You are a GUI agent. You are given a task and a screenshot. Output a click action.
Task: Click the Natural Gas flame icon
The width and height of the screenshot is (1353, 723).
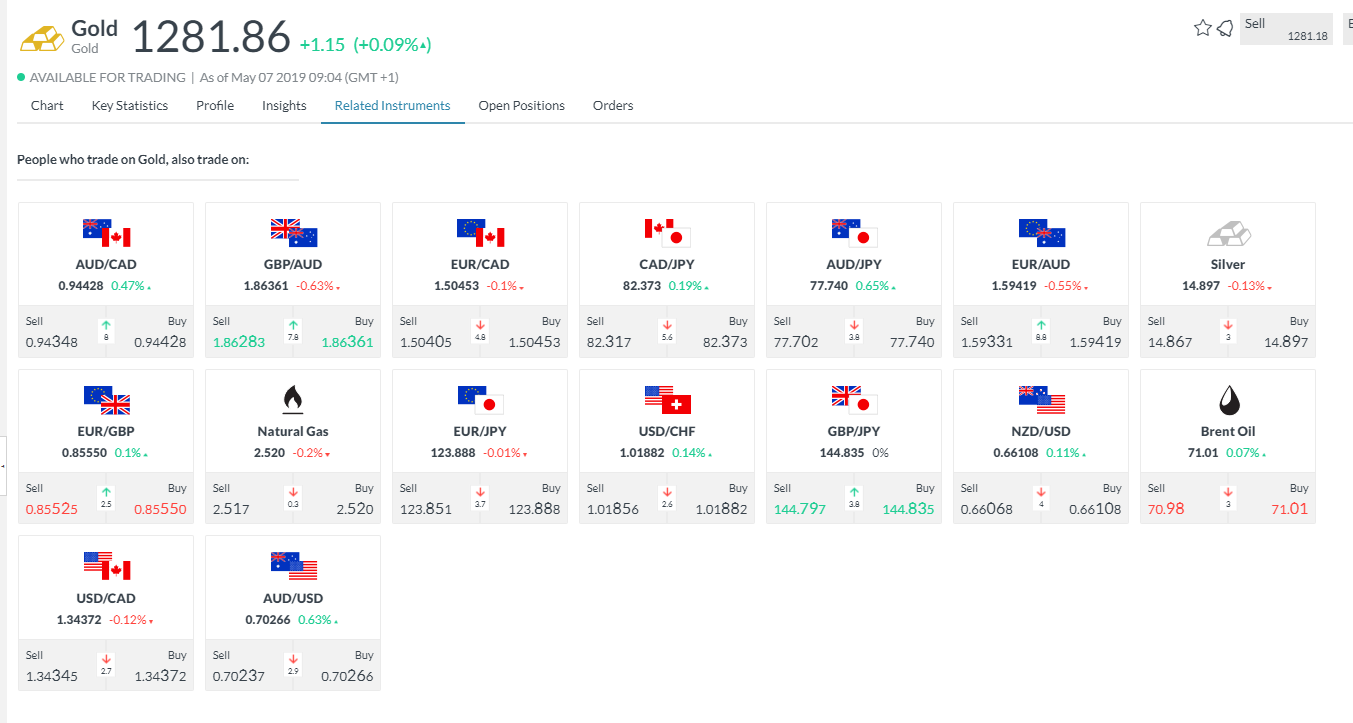coord(293,400)
